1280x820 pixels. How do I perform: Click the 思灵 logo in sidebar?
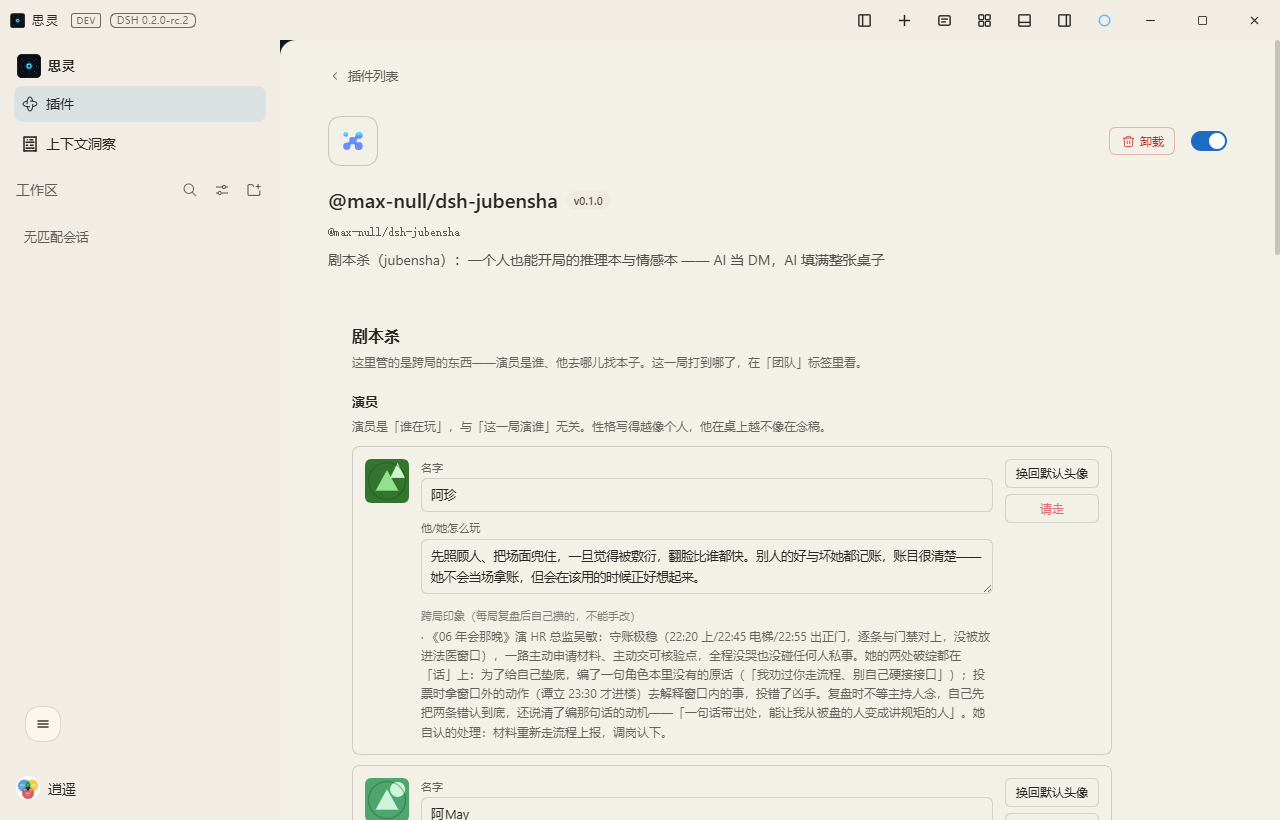pos(29,66)
